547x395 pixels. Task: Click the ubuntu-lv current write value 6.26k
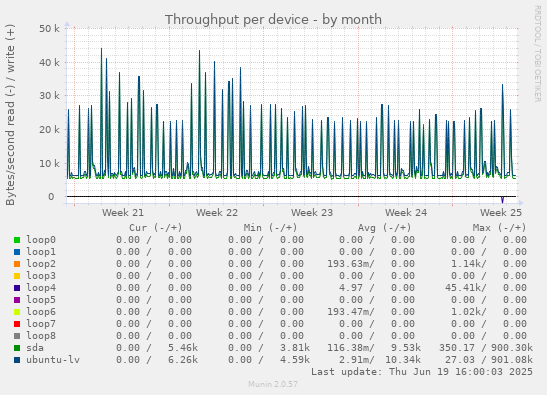183,360
